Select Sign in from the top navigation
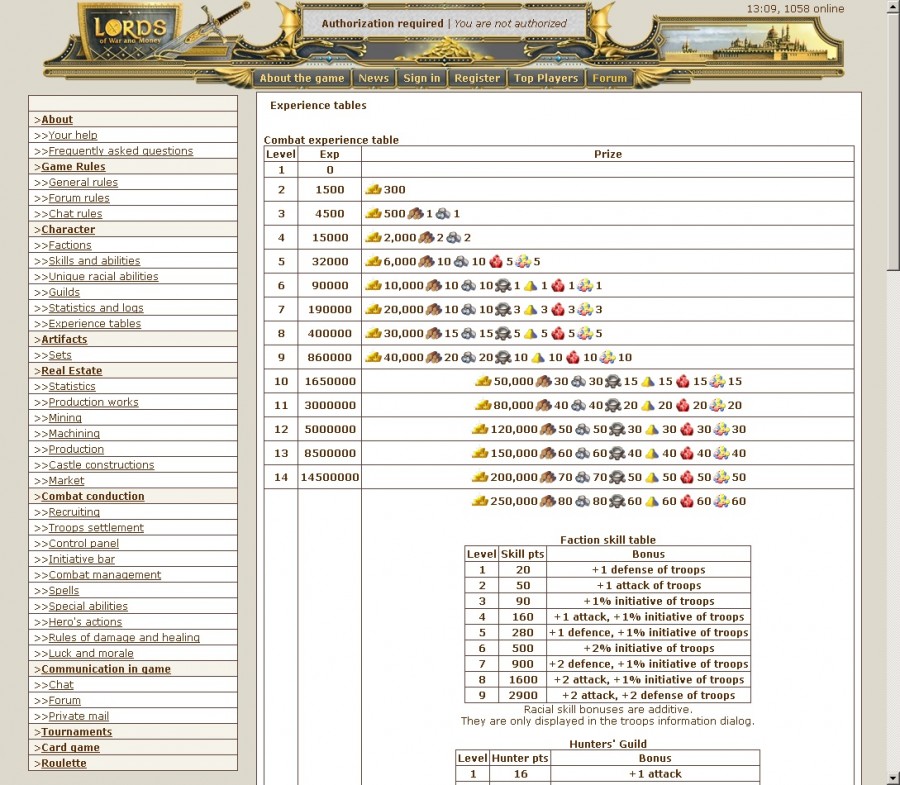This screenshot has height=785, width=900. [x=421, y=78]
